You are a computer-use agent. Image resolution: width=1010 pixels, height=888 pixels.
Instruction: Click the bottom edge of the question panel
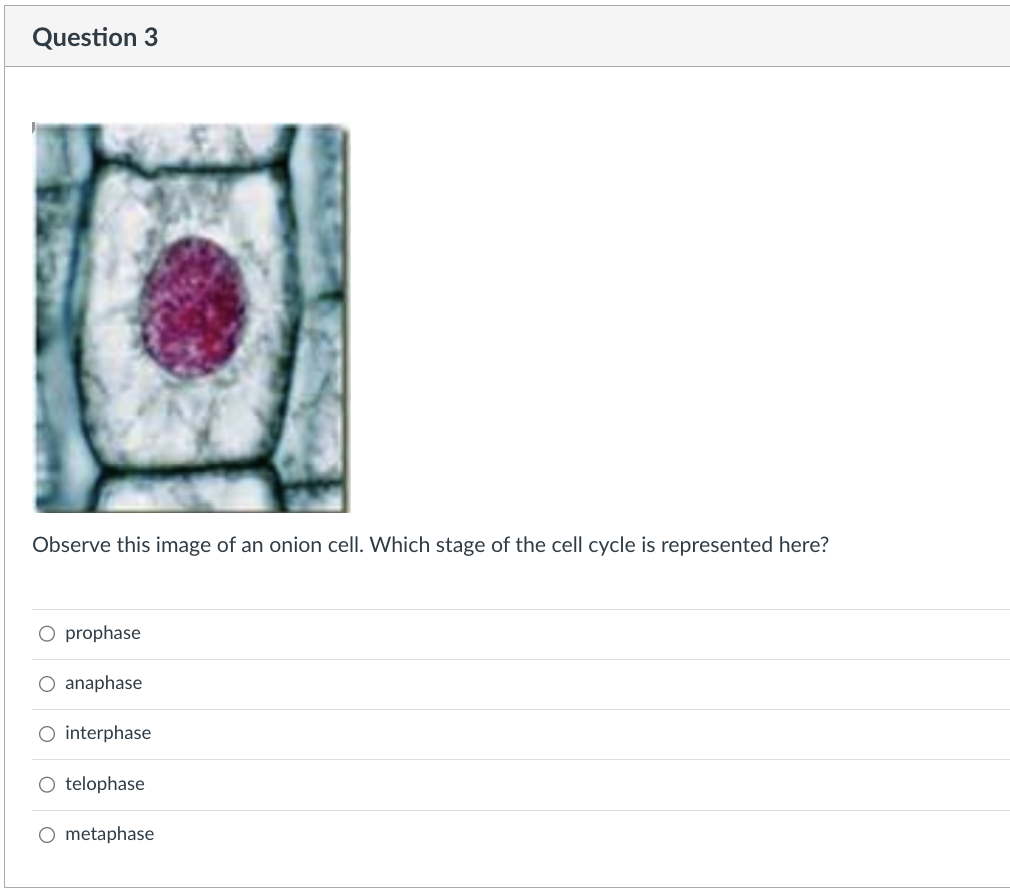[505, 886]
